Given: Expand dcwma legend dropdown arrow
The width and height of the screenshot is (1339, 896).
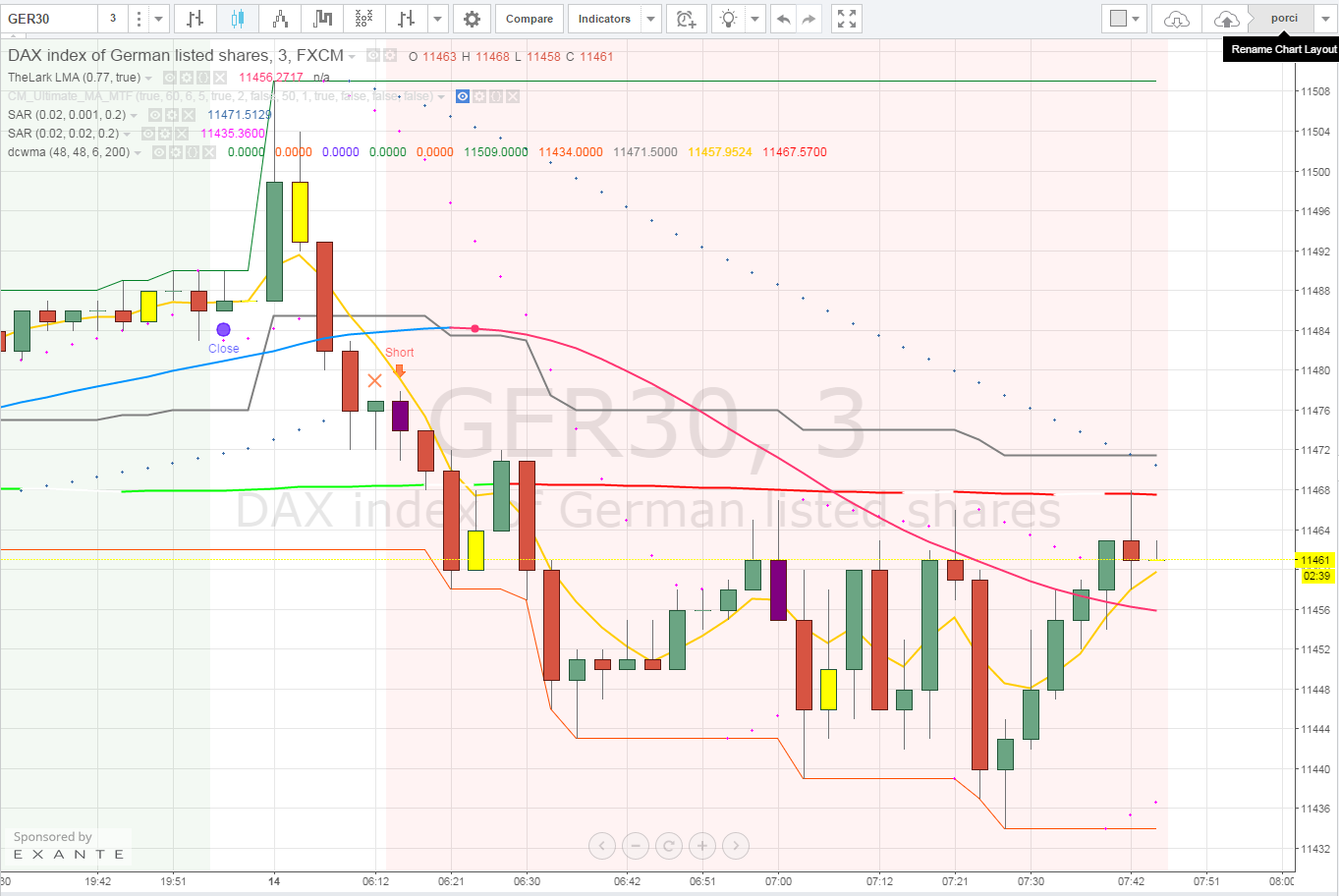Looking at the screenshot, I should point(139,153).
